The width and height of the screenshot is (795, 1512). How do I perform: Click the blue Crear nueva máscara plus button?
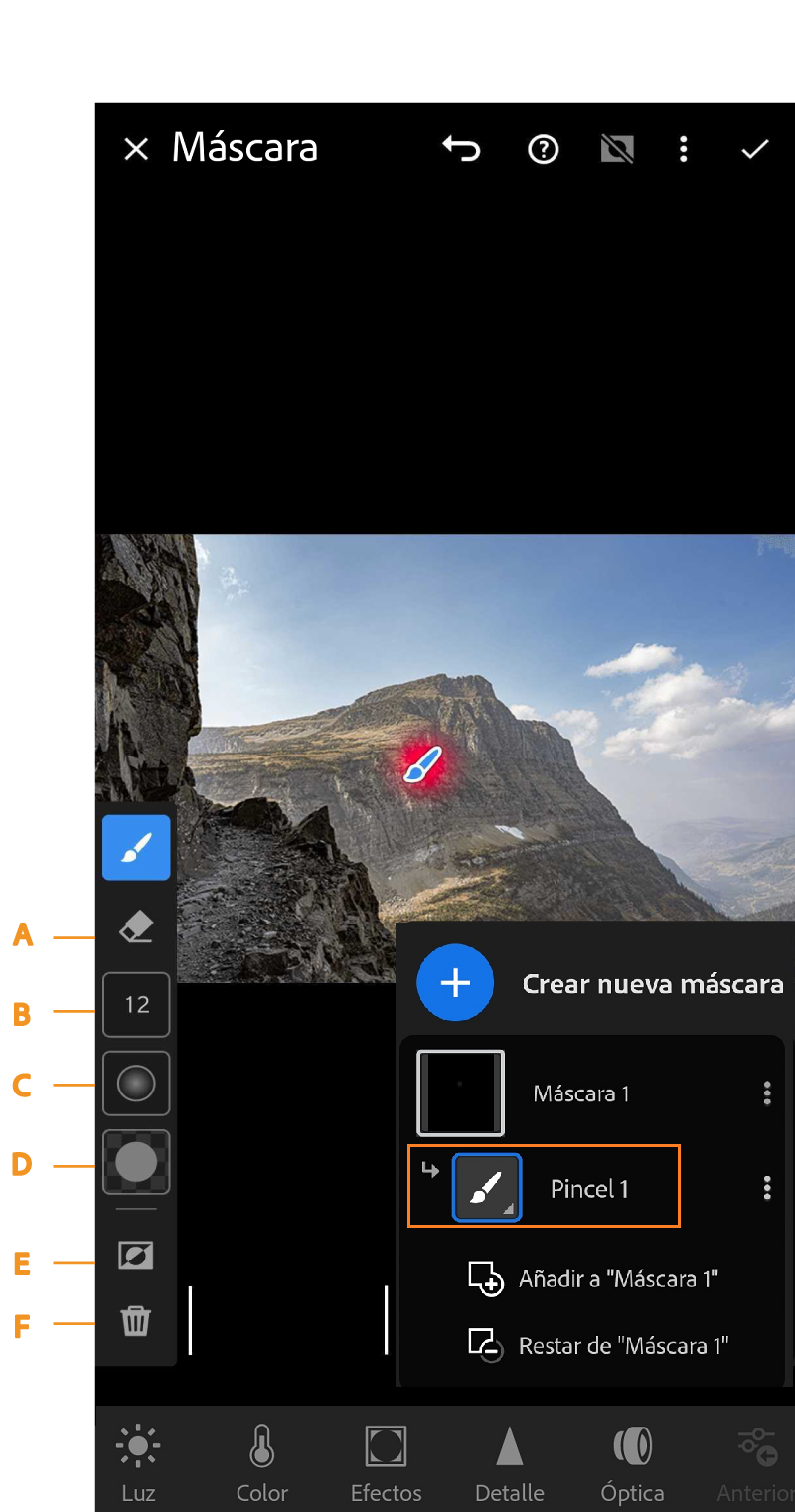[455, 983]
